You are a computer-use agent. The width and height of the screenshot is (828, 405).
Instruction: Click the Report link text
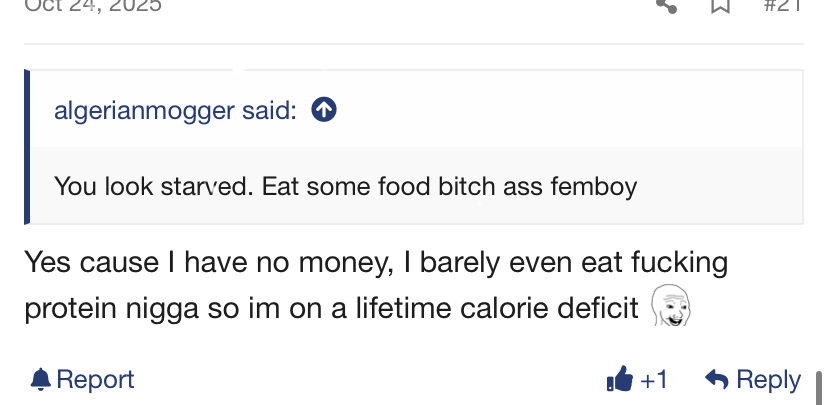point(95,379)
